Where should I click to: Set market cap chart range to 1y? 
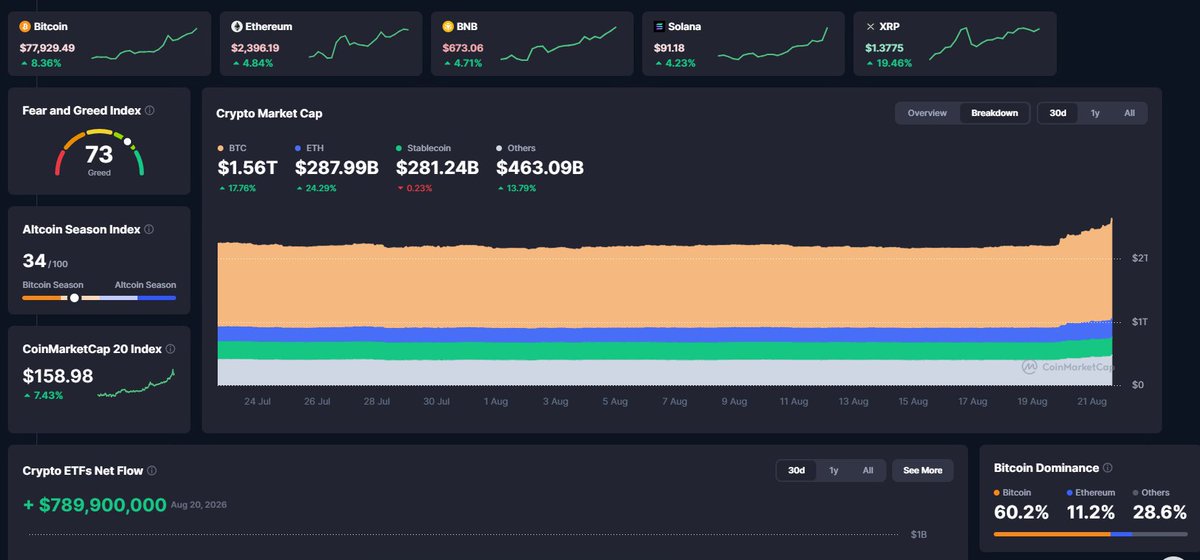pos(1095,113)
